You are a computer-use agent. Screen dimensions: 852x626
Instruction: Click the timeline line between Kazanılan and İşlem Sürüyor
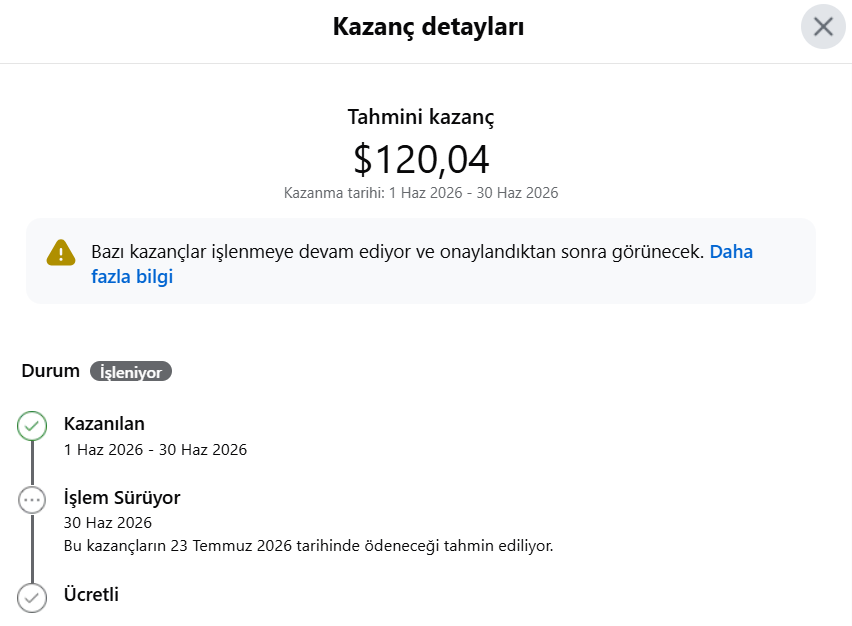pos(32,463)
